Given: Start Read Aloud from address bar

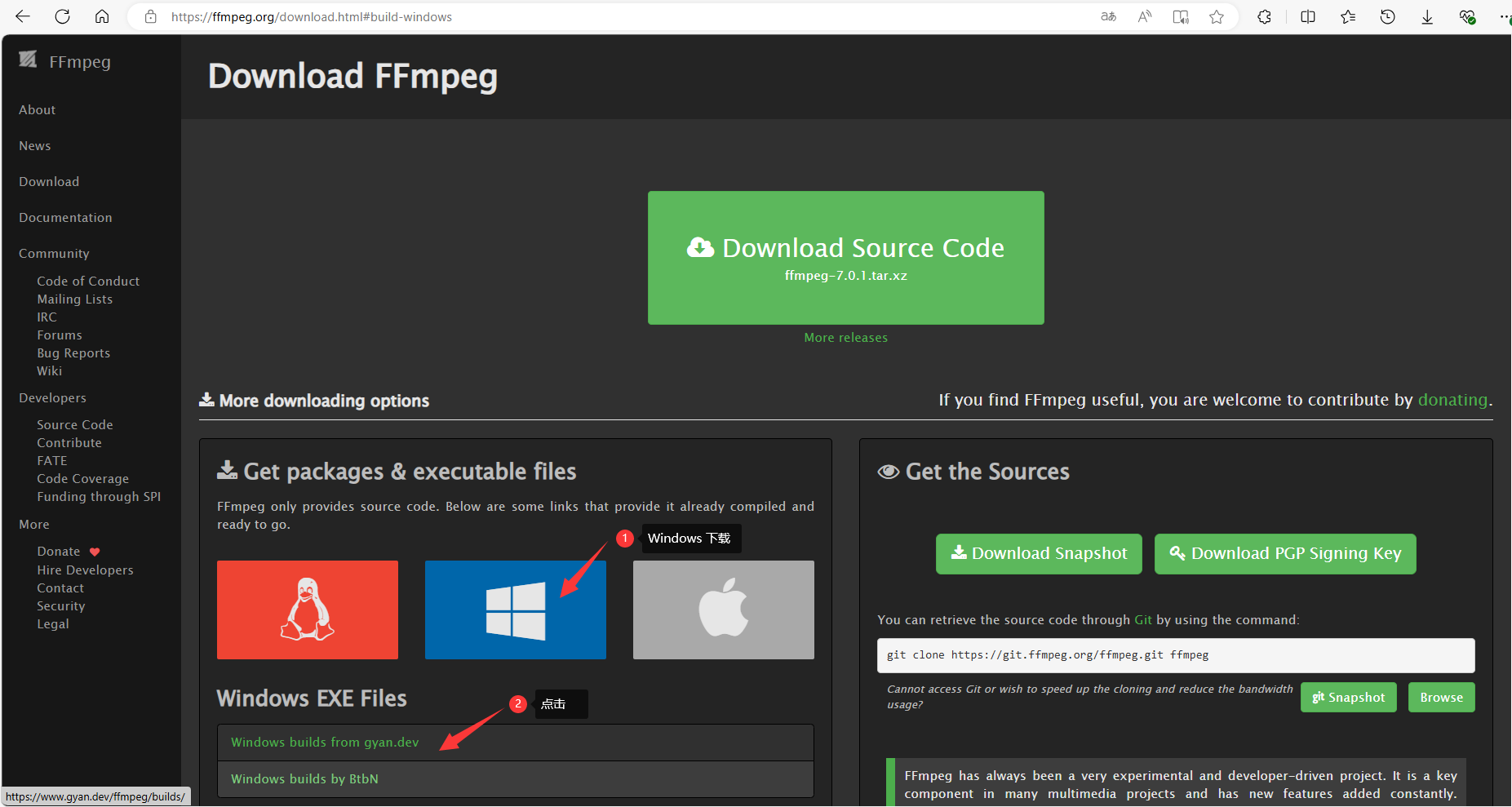Looking at the screenshot, I should tap(1145, 16).
